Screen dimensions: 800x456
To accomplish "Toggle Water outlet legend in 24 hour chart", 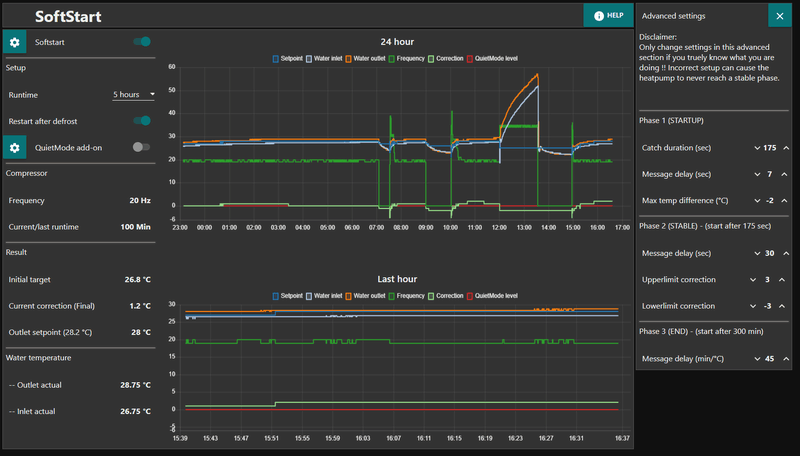I will tap(365, 59).
